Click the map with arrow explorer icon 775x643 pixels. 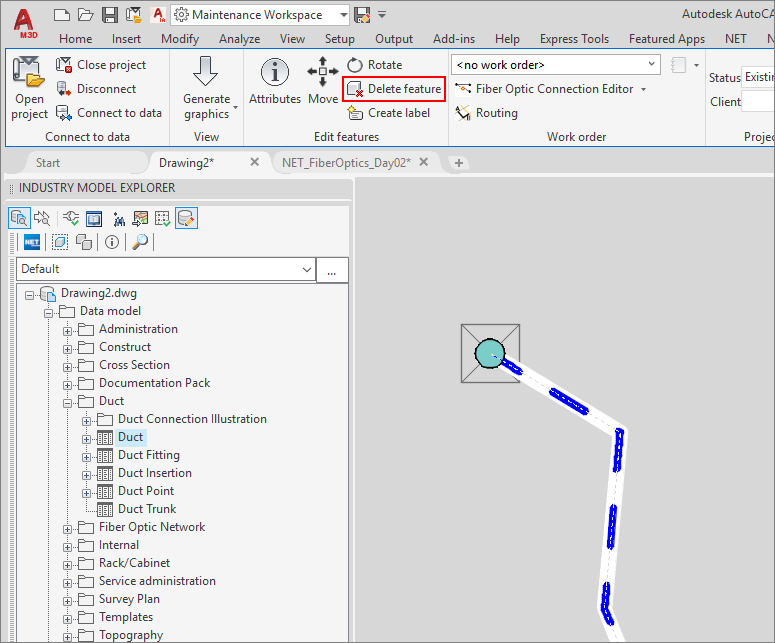click(140, 218)
